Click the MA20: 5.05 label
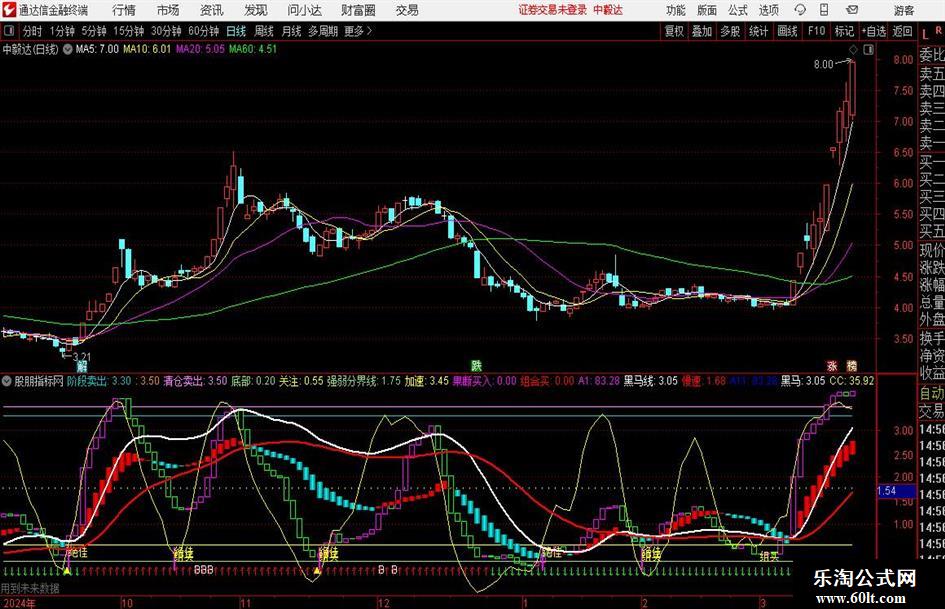The width and height of the screenshot is (945, 609). 200,49
